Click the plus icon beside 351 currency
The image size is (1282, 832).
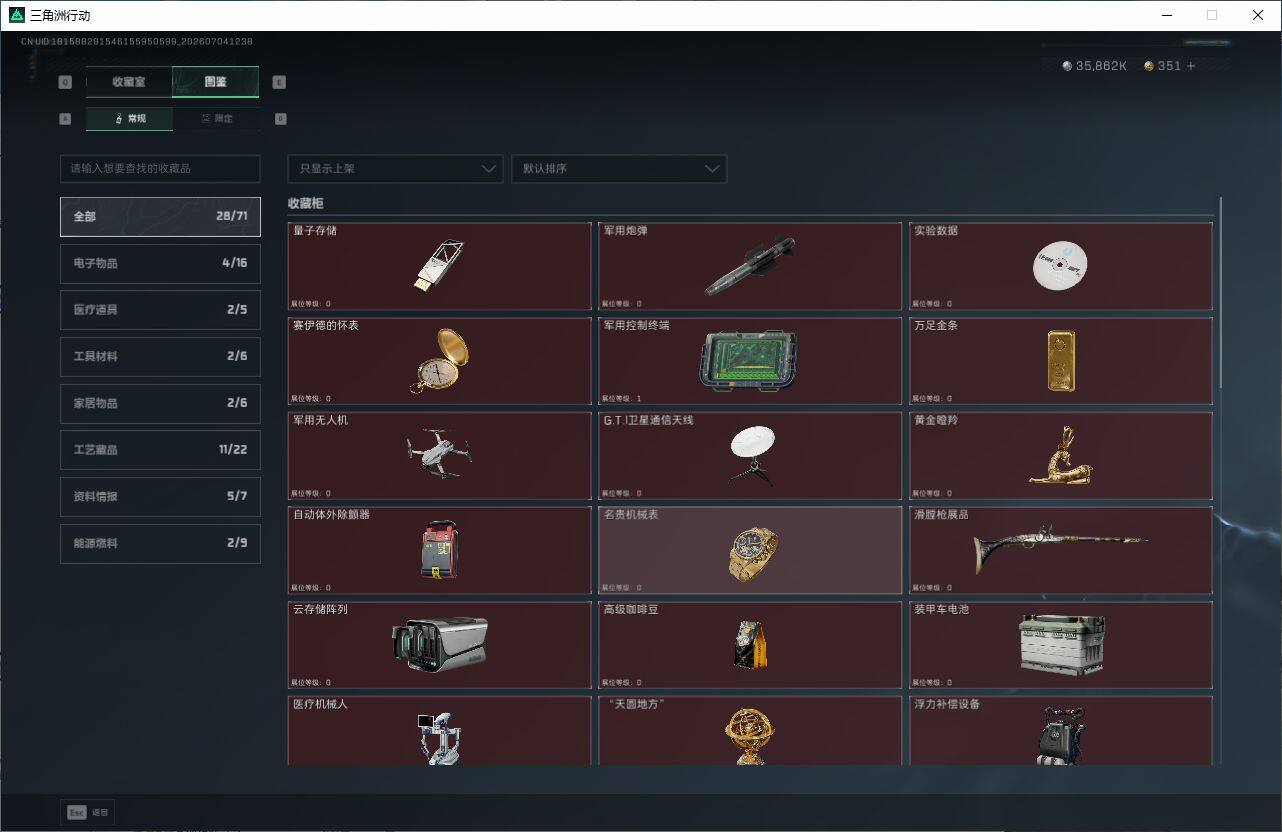point(1190,66)
